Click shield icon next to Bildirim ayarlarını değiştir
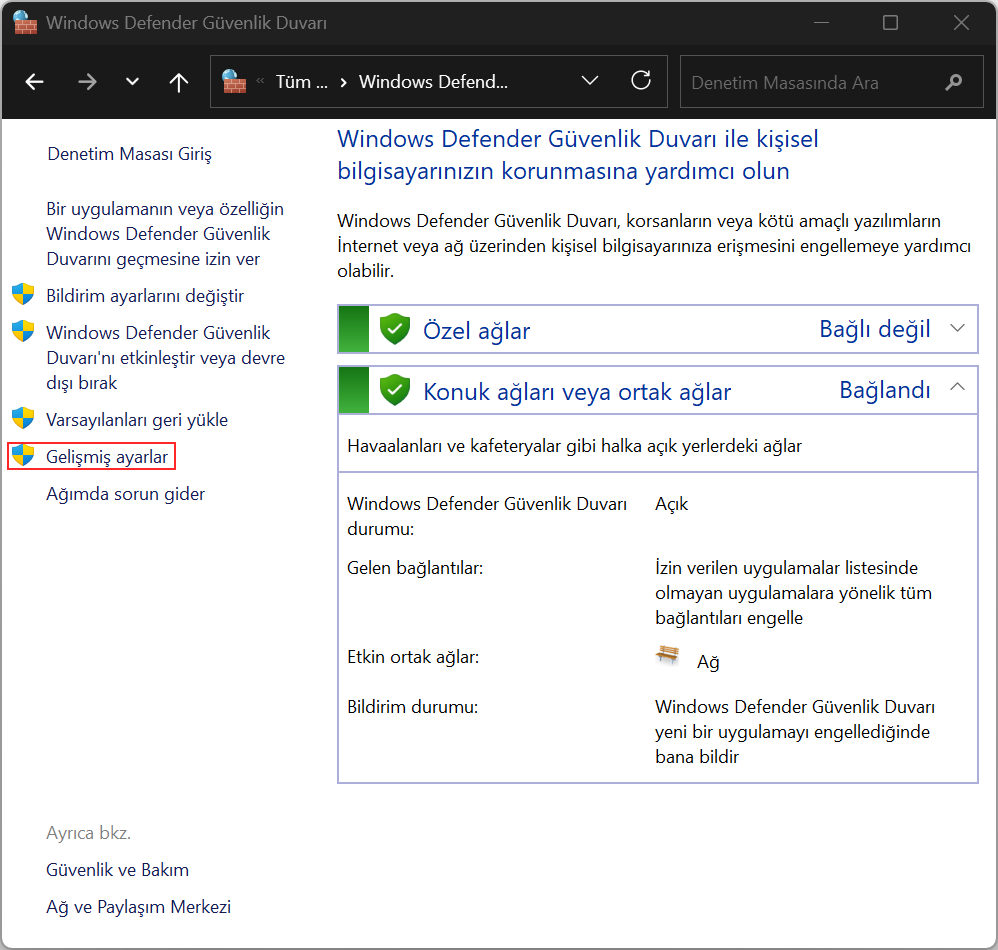The height and width of the screenshot is (950, 998). [x=24, y=295]
